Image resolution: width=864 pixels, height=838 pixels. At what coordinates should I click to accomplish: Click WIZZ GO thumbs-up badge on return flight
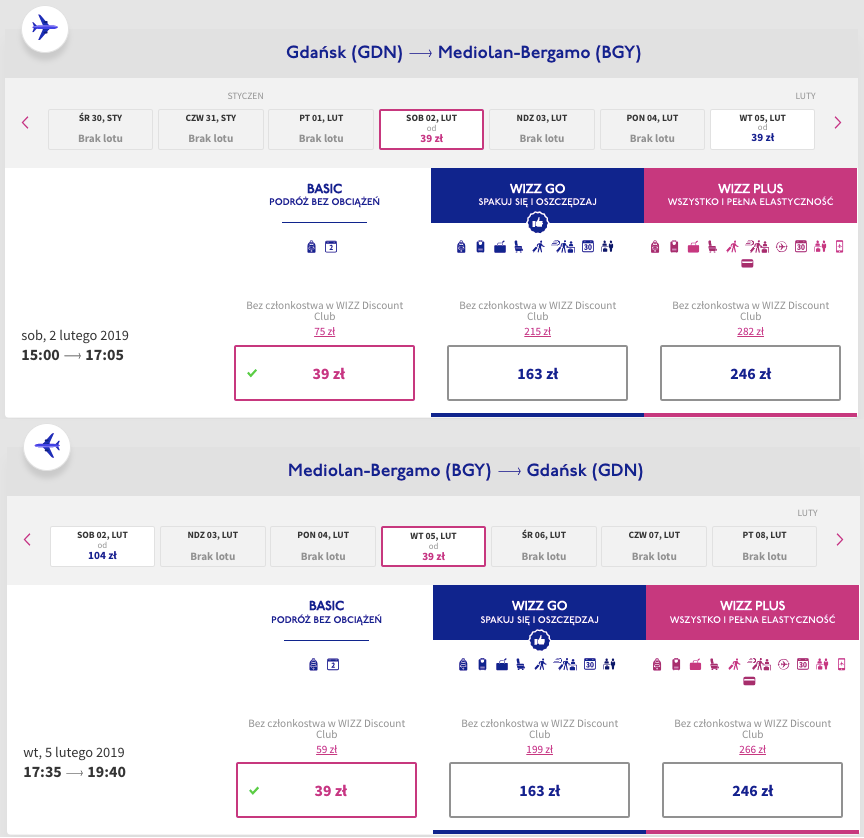(539, 641)
